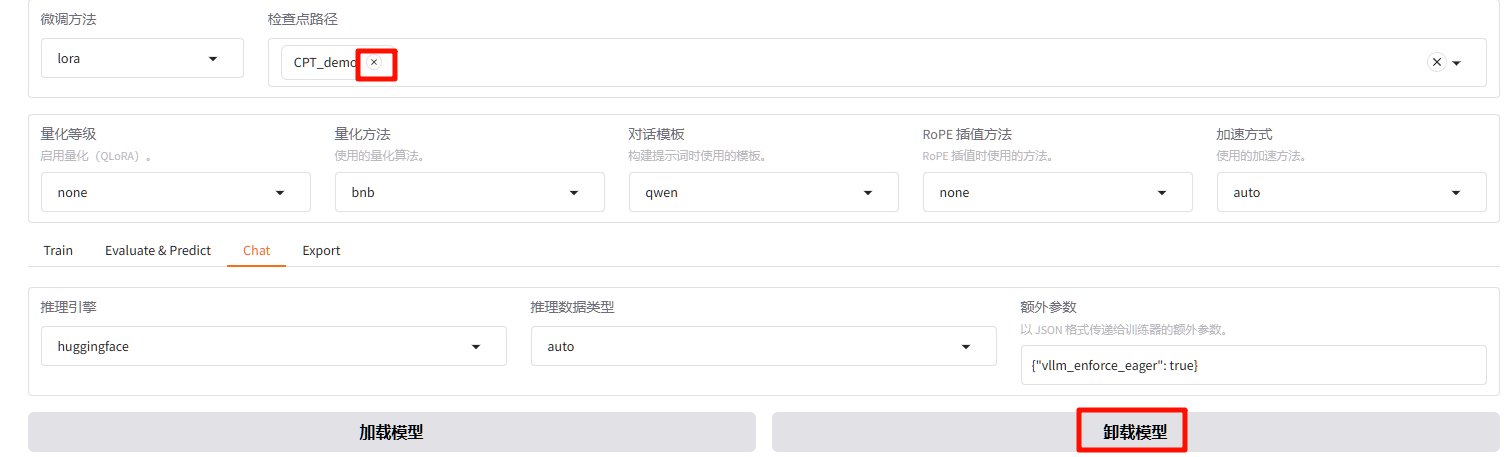Screen dimensions: 1504x457
Task: Open the 量化等级 dropdown
Action: (x=175, y=193)
